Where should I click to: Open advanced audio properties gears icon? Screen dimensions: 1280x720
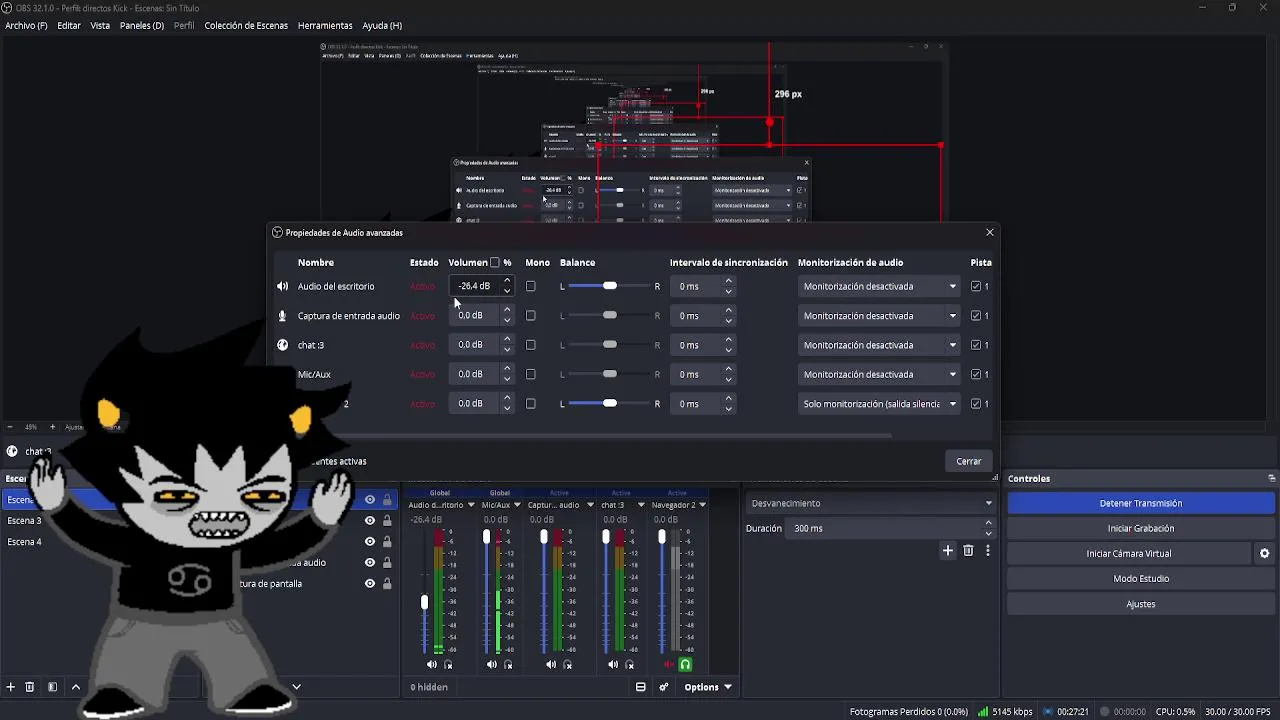click(663, 687)
